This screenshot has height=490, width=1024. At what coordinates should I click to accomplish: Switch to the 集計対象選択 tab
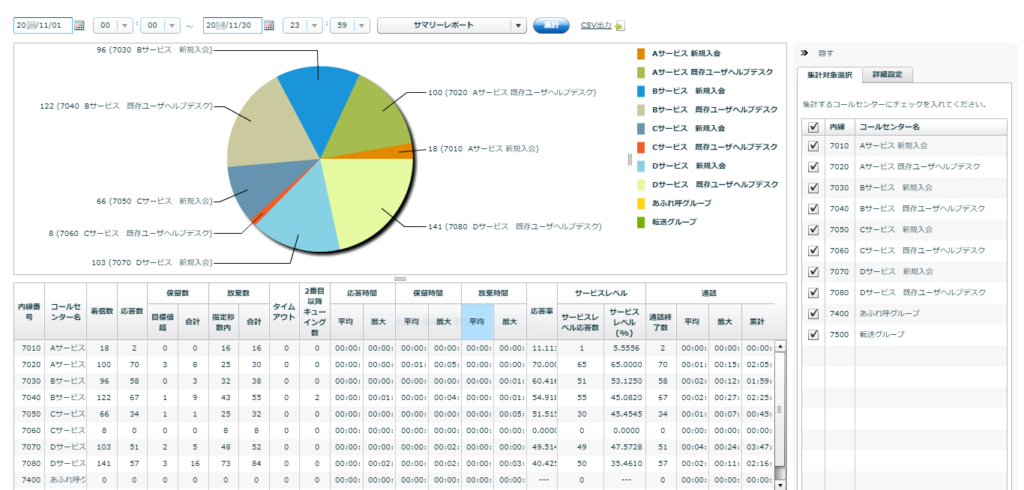pyautogui.click(x=829, y=74)
